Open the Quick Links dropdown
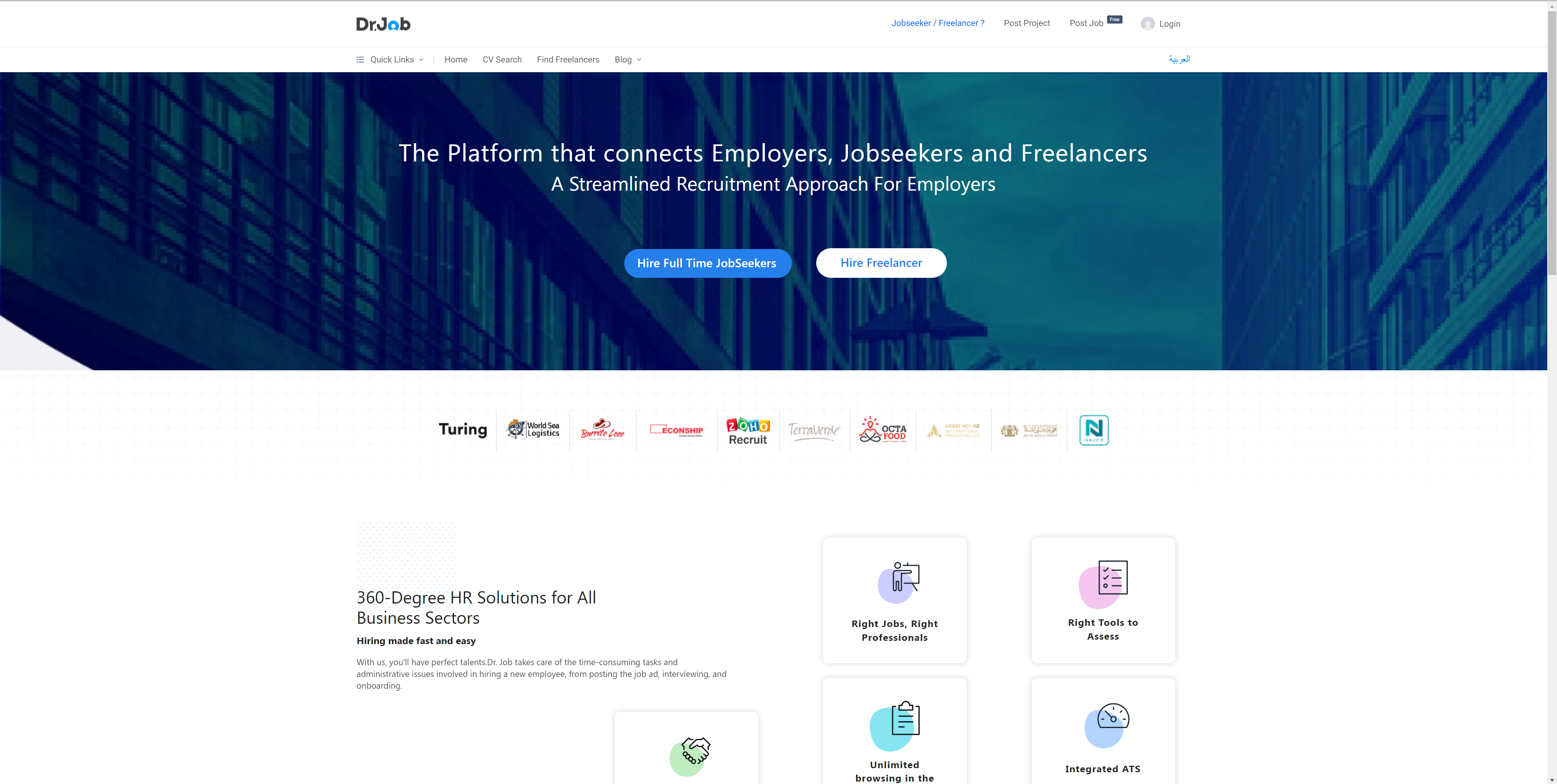 point(390,59)
